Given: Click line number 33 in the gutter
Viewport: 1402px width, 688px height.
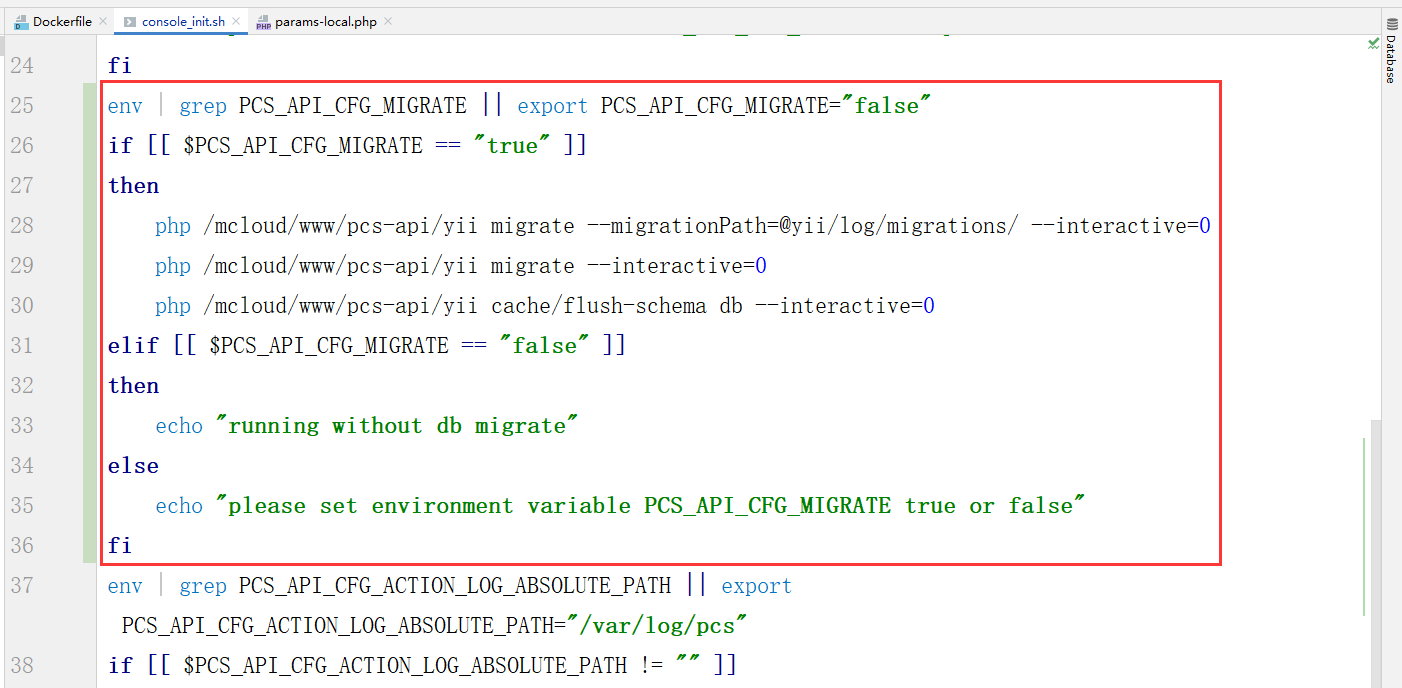Looking at the screenshot, I should click(22, 426).
